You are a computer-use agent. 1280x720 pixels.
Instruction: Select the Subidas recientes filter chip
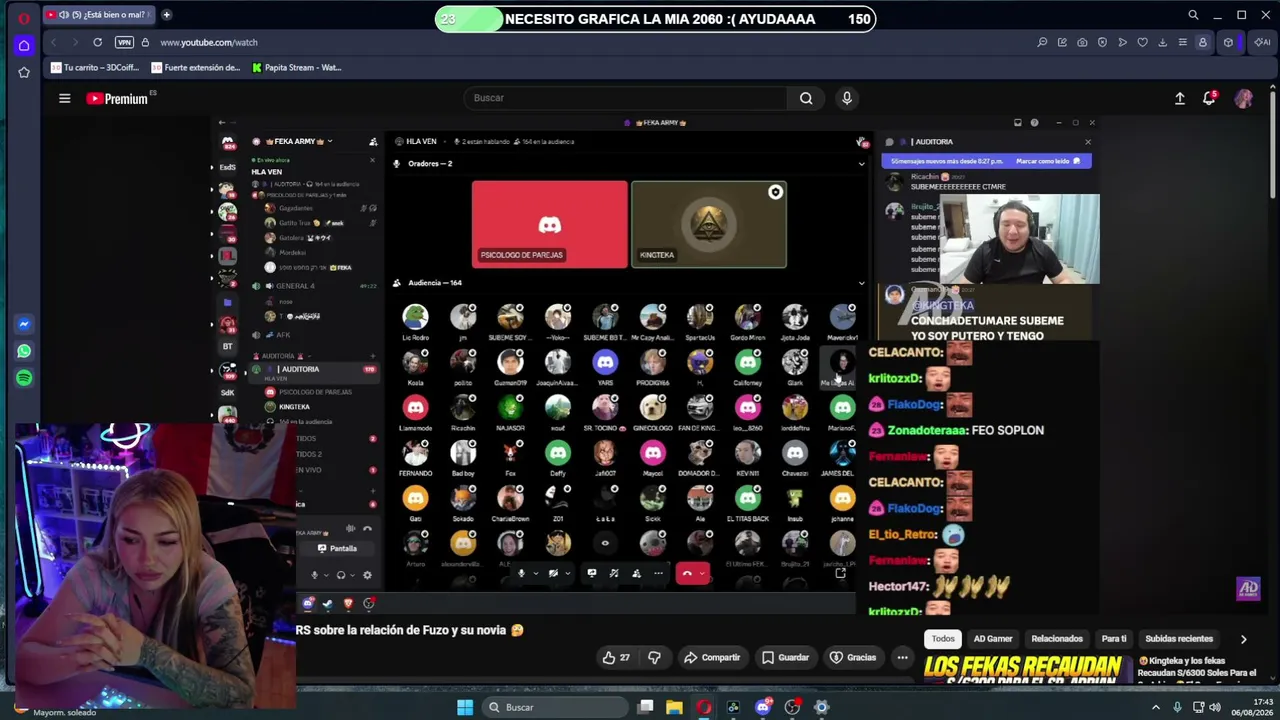(1179, 639)
